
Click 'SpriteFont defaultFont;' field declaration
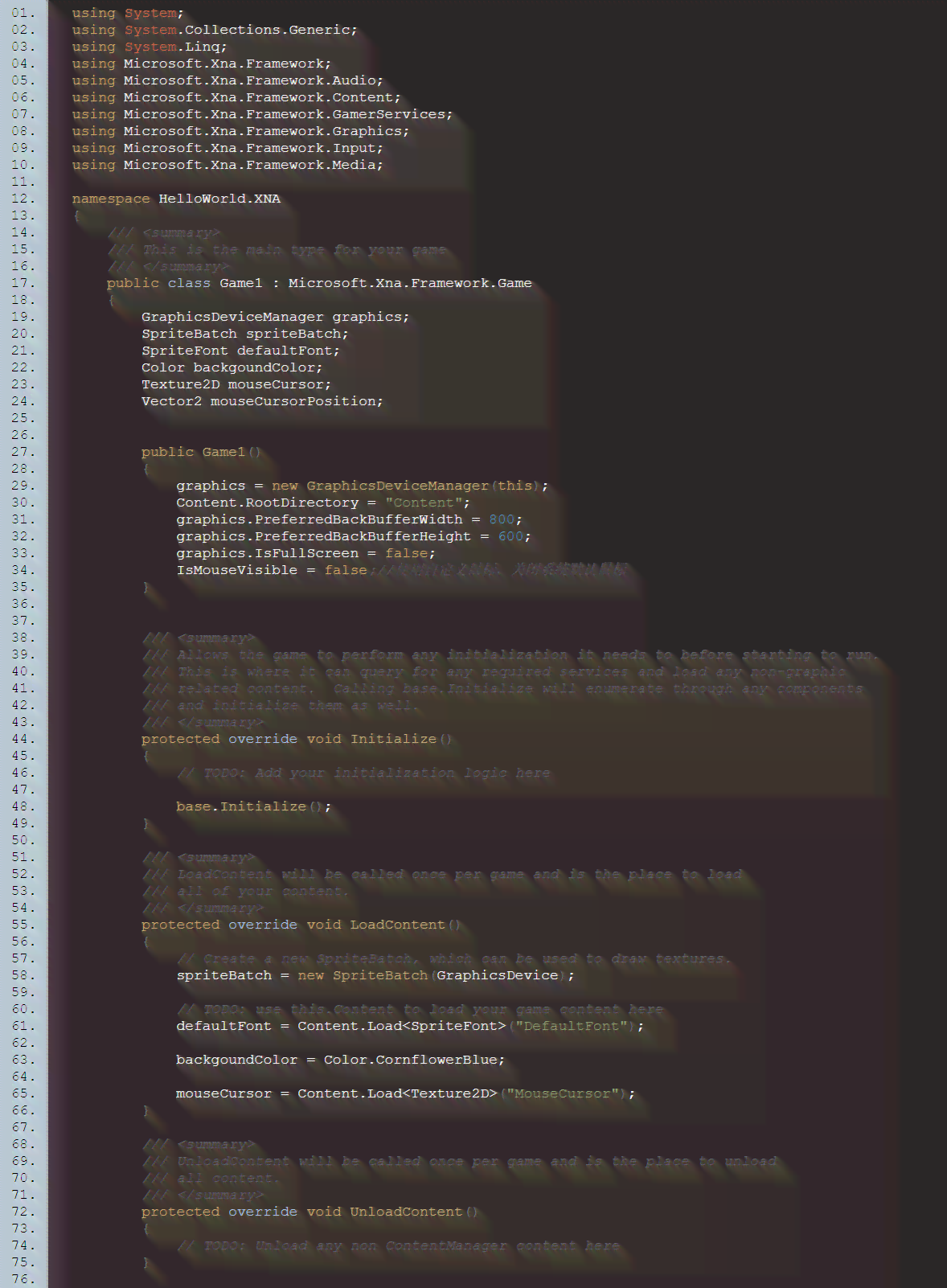tap(241, 351)
